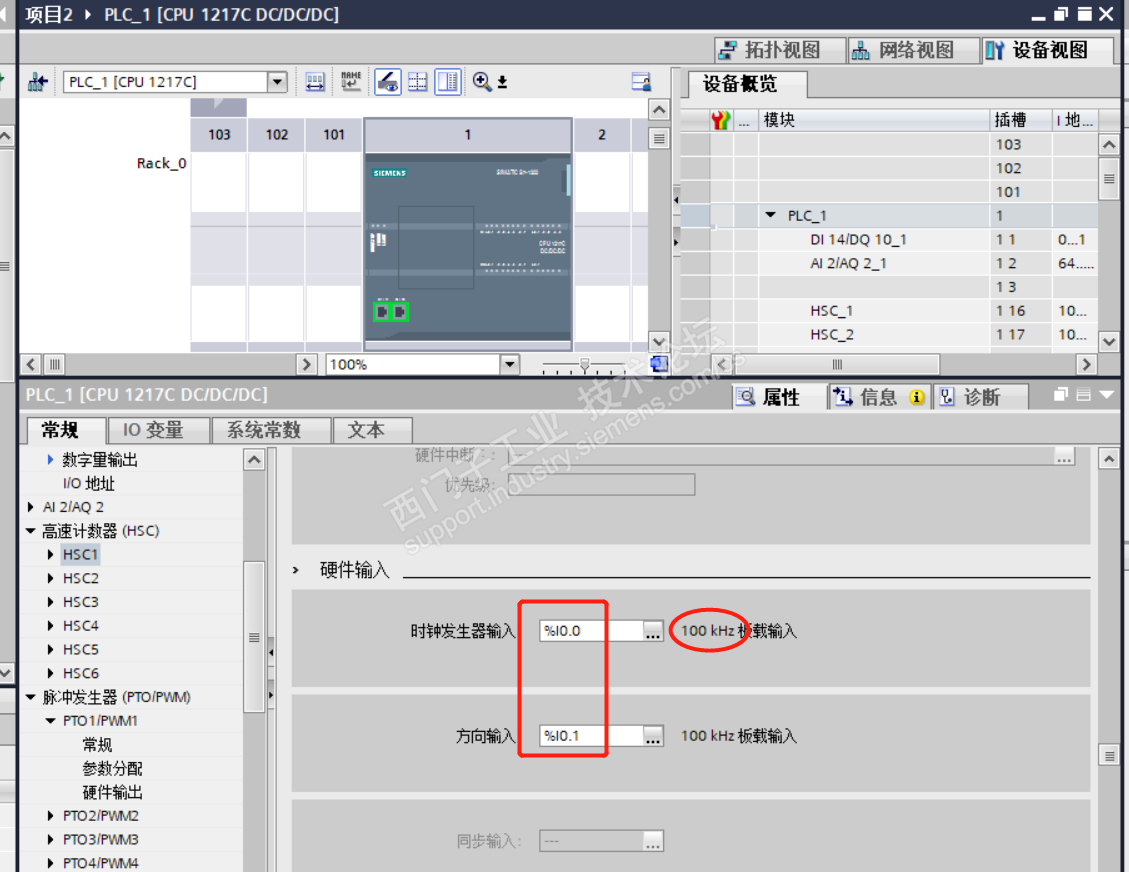Click the zoom download arrow icon
Screen dimensions: 1129x872
503,82
